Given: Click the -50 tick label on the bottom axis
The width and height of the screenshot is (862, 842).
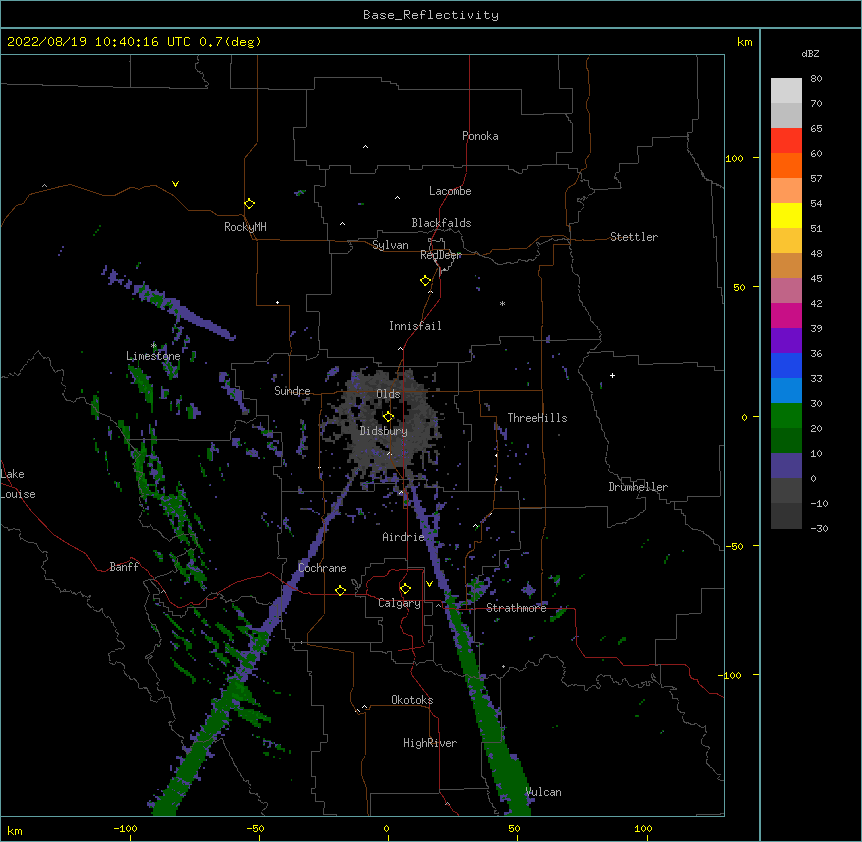Looking at the screenshot, I should coord(255,829).
